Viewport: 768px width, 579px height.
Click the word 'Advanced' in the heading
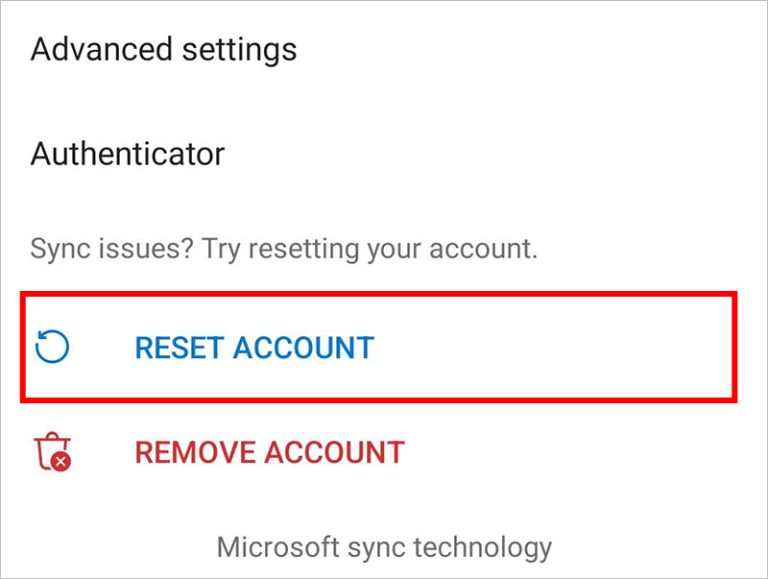101,49
